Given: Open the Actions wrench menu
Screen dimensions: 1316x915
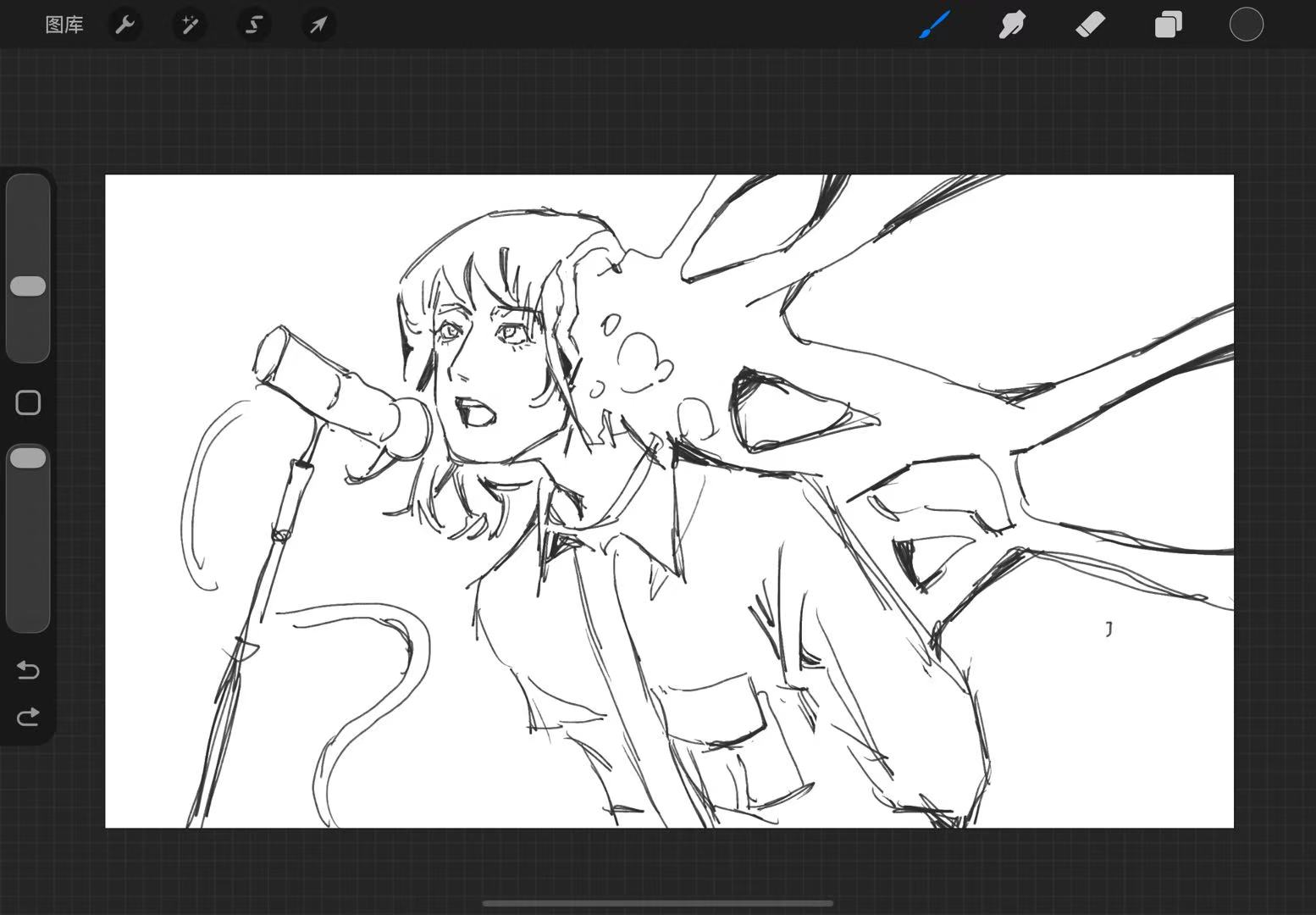Looking at the screenshot, I should point(125,25).
